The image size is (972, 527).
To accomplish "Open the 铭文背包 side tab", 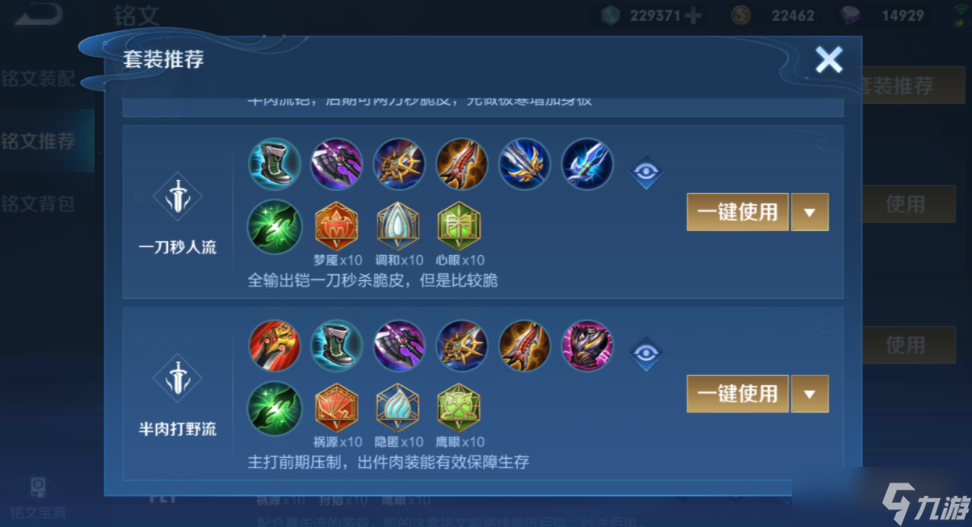I will coord(38,204).
